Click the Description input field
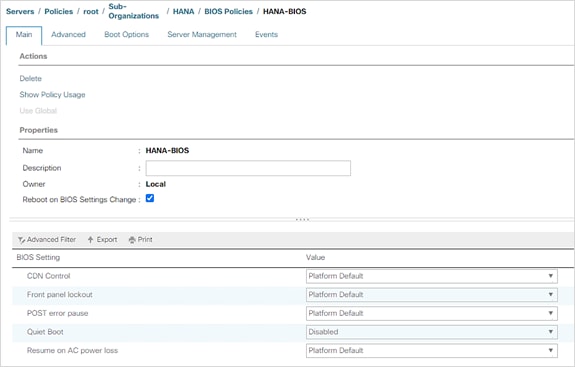Viewport: 575px width, 367px height. (248, 168)
